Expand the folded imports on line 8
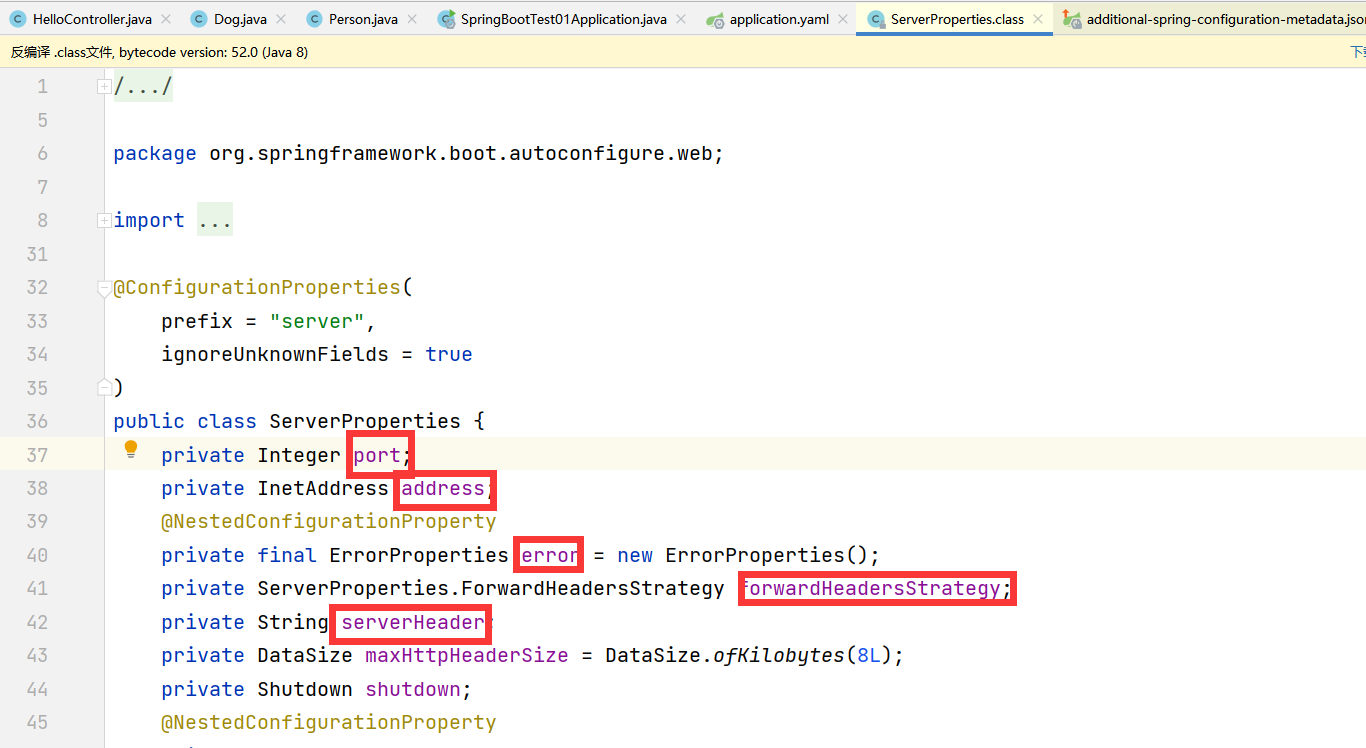The image size is (1366, 748). [104, 220]
